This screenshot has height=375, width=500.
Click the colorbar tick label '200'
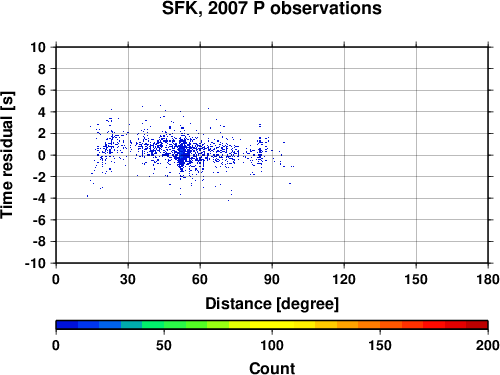(x=488, y=345)
